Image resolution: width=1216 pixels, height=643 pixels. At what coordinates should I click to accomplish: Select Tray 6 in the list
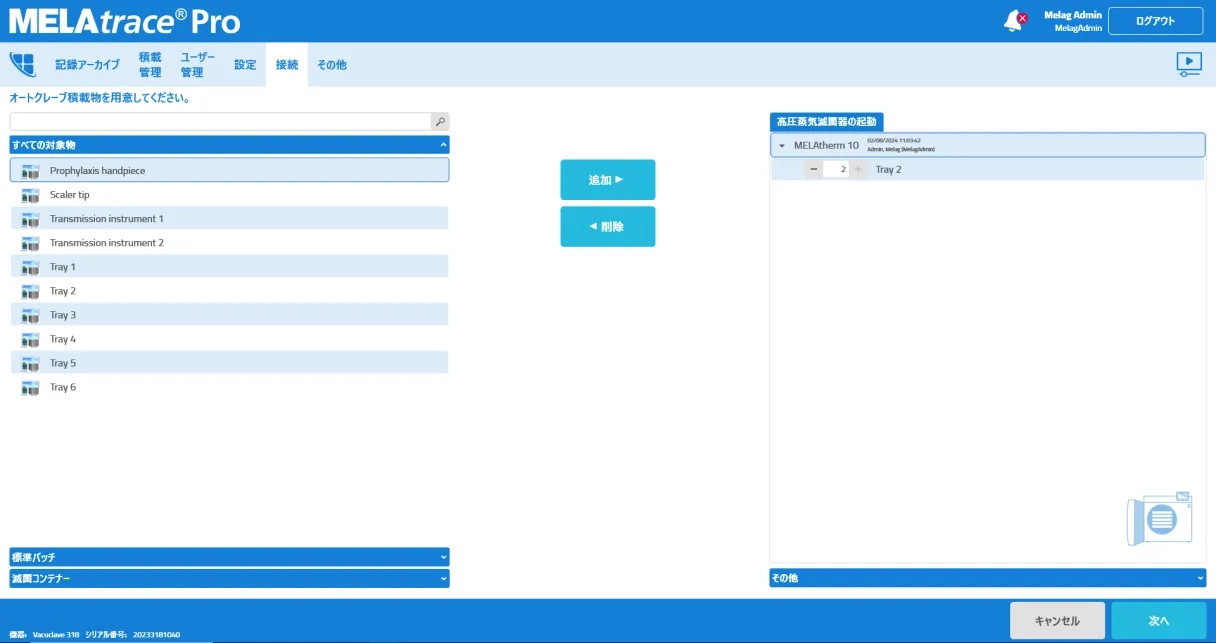(63, 387)
